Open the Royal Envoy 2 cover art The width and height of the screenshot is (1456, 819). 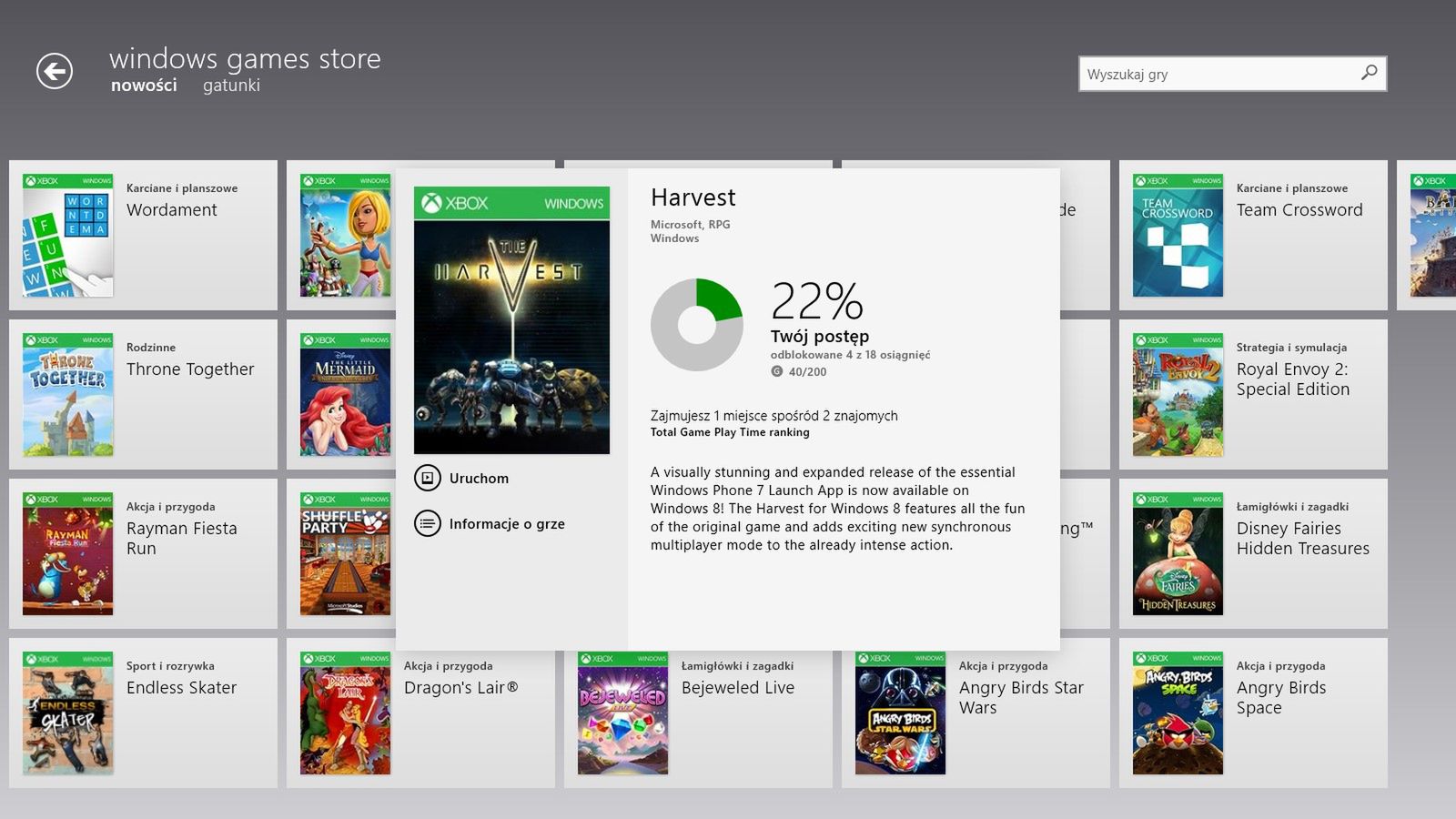(1178, 394)
